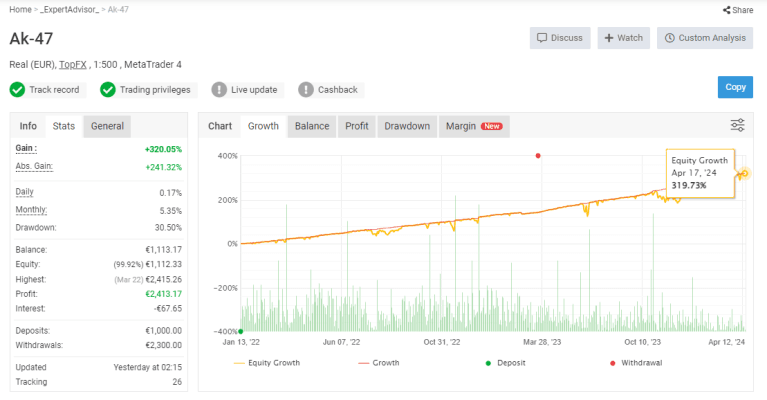The height and width of the screenshot is (400, 767).
Task: Open the TopFX broker link
Action: 72,64
